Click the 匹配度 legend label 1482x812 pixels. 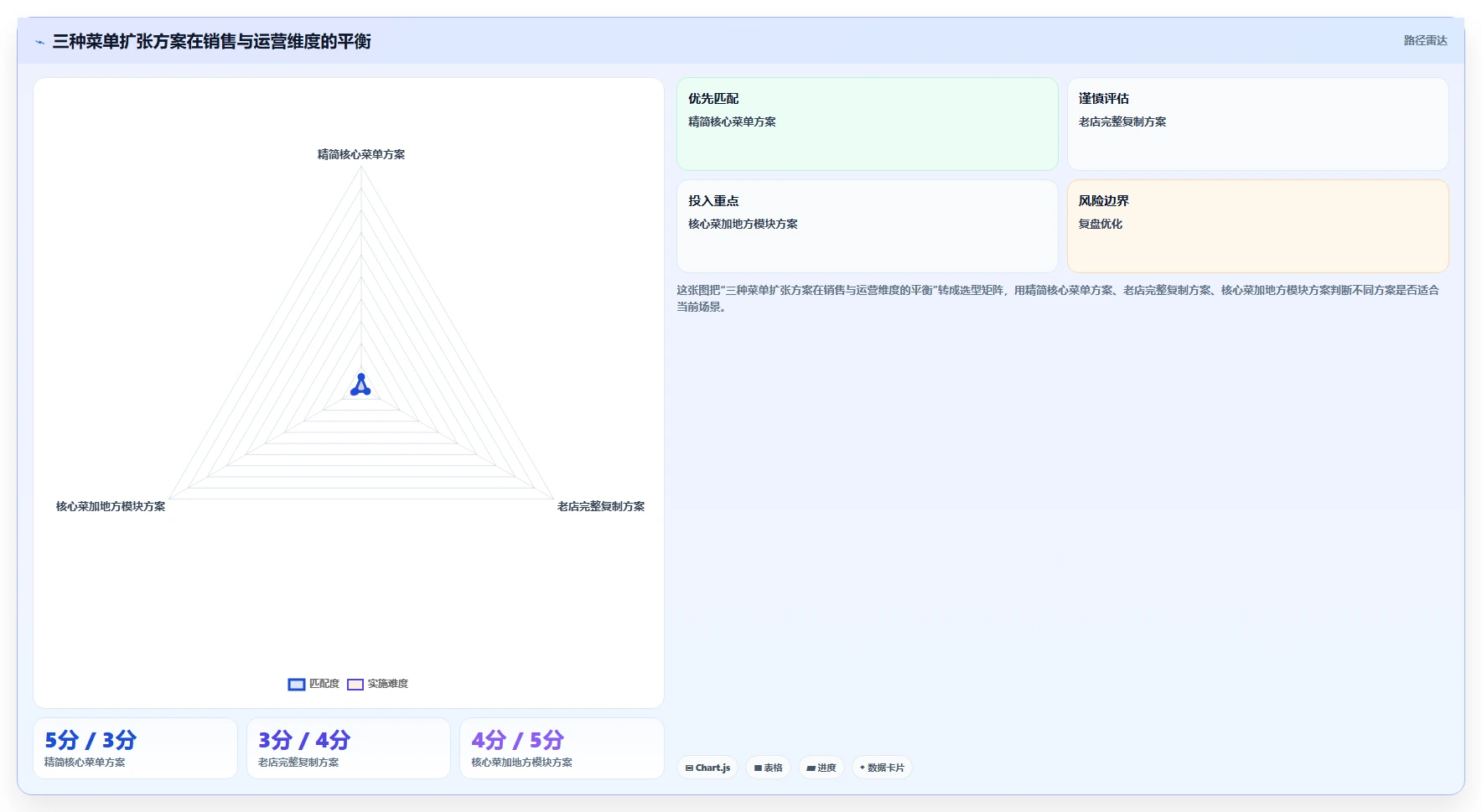click(x=324, y=684)
